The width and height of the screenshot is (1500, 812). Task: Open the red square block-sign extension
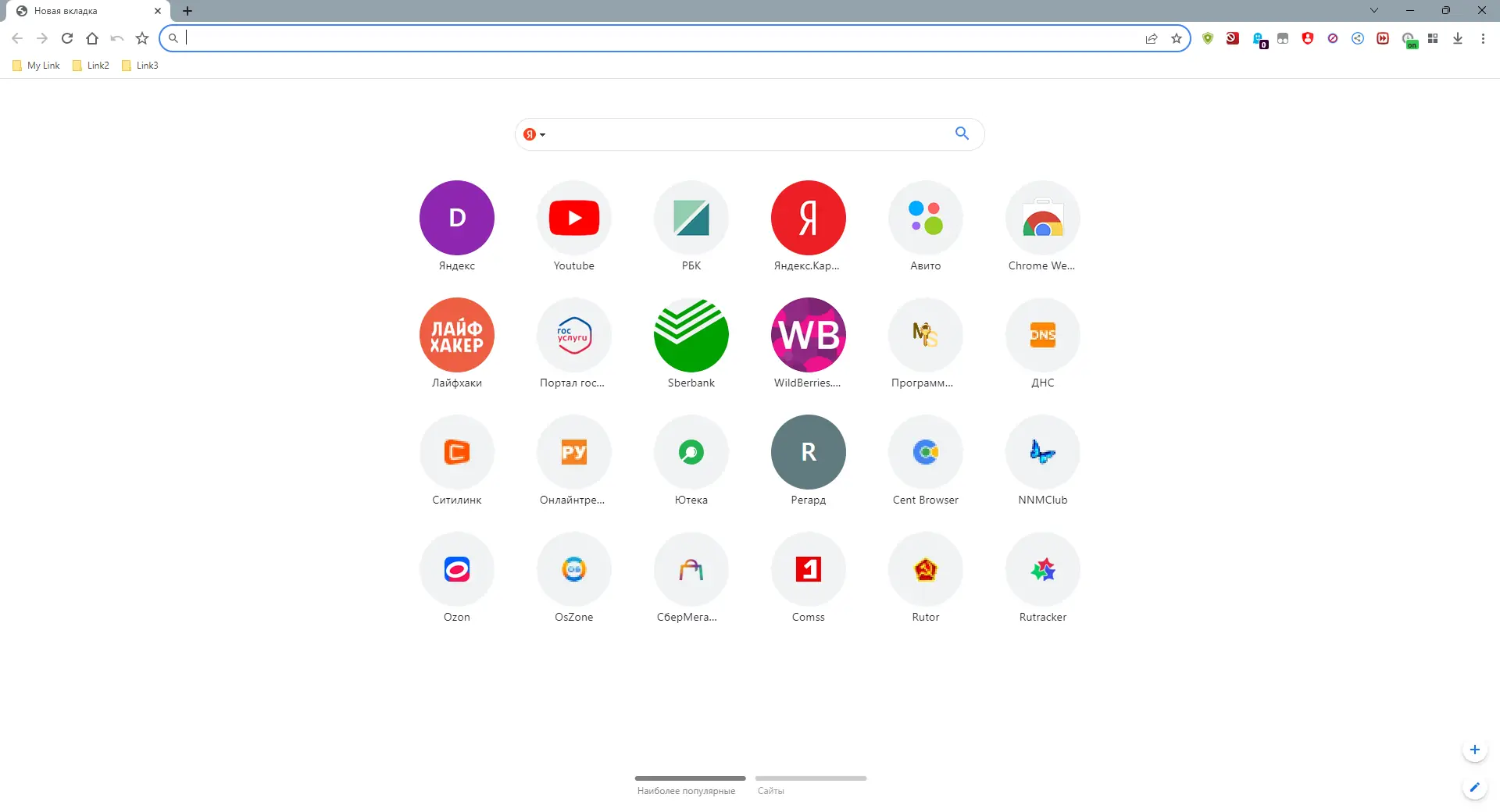tap(1233, 38)
